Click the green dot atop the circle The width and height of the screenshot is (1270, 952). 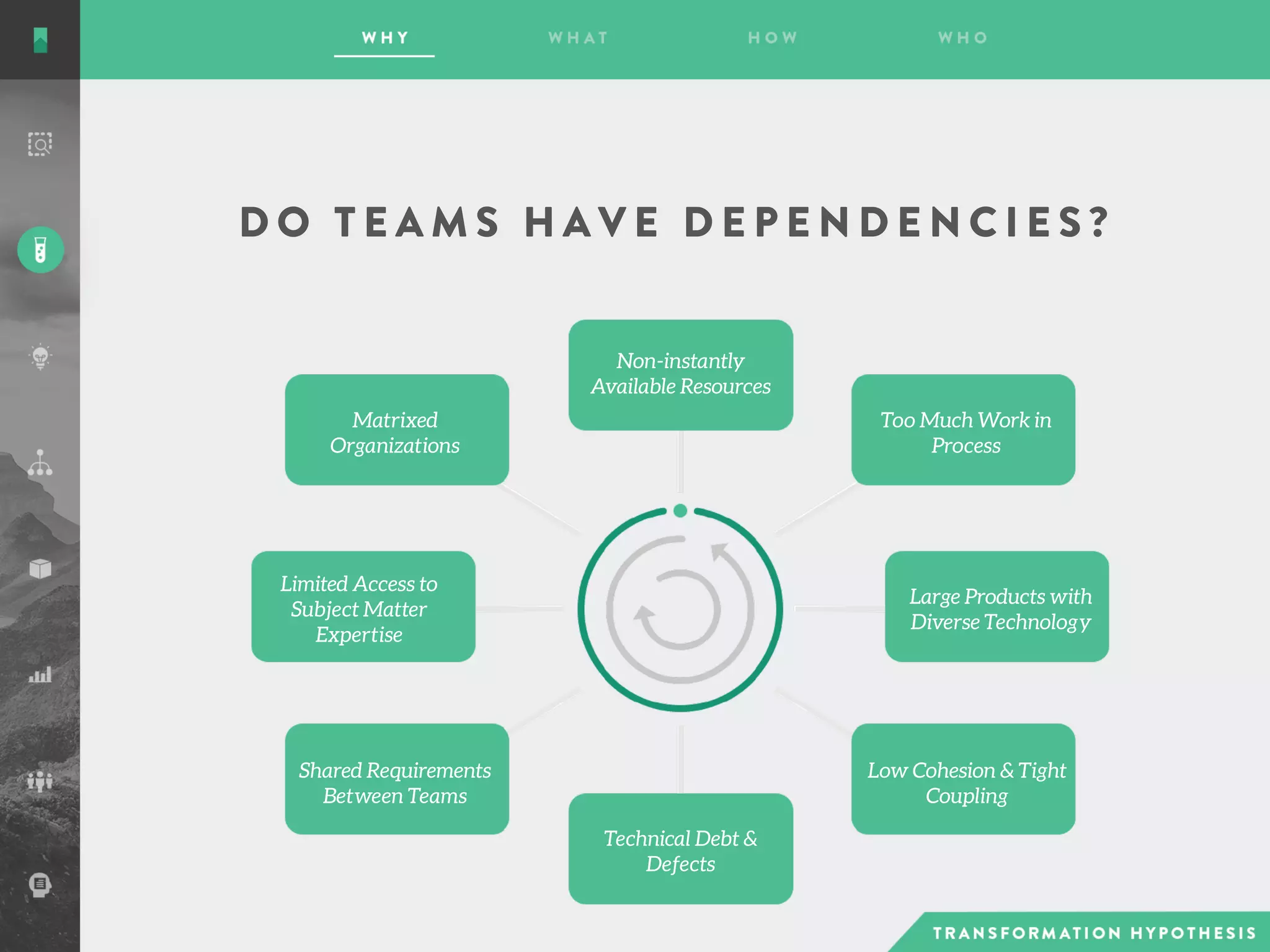coord(680,511)
